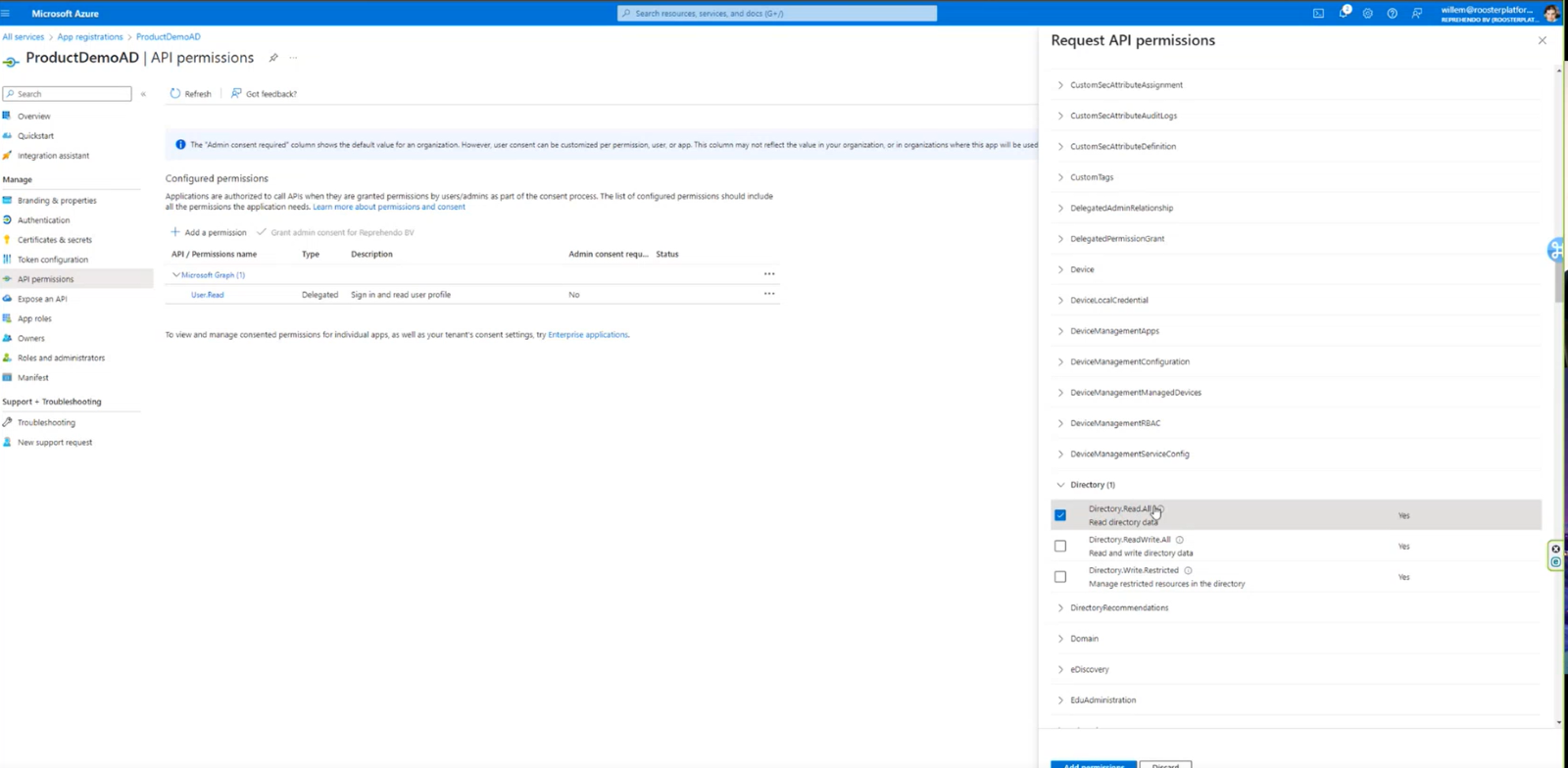Close the Request API permissions panel
1568x768 pixels.
click(1543, 40)
